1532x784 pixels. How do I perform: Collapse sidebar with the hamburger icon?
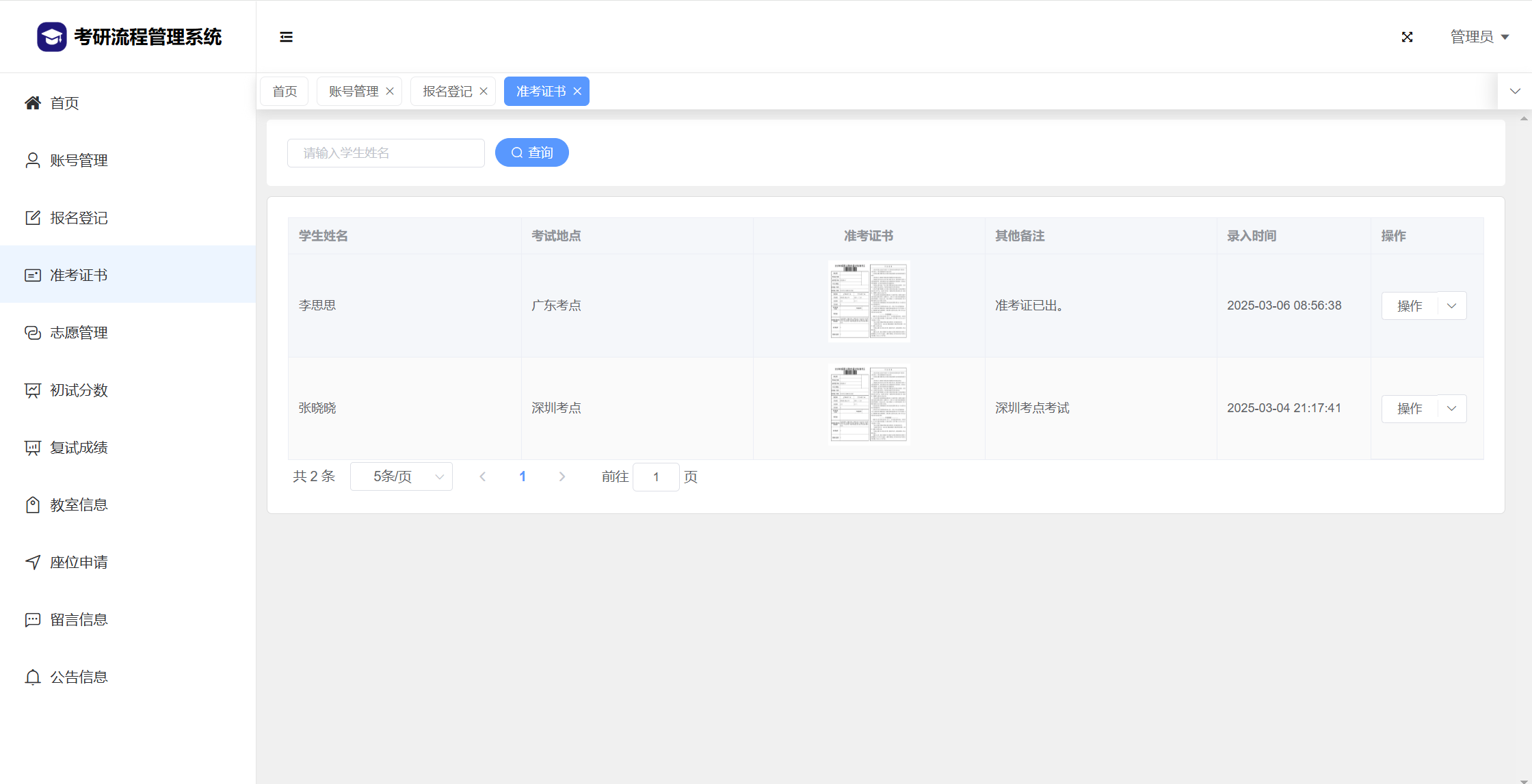click(286, 37)
